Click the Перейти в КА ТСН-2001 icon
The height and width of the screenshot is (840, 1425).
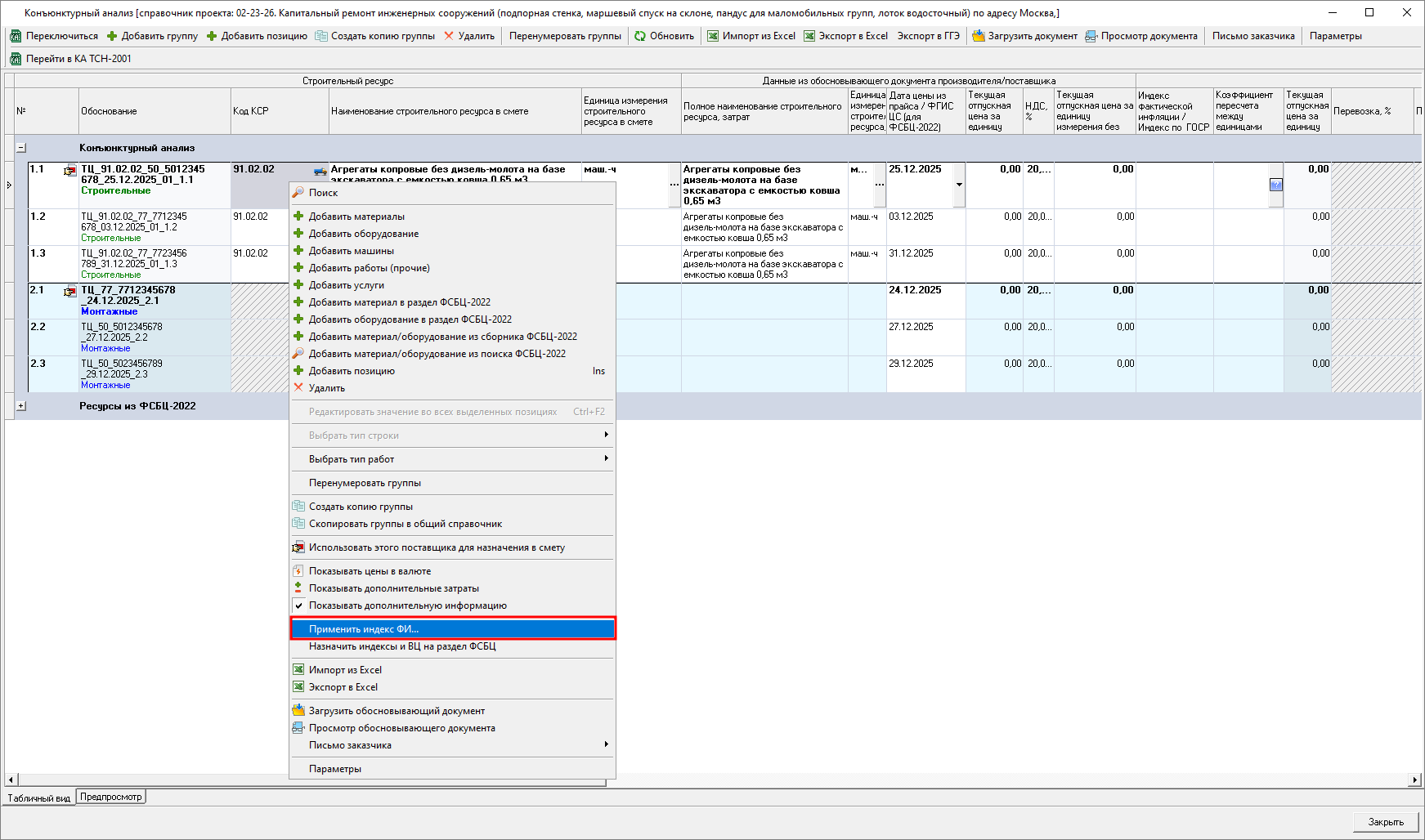[x=16, y=59]
